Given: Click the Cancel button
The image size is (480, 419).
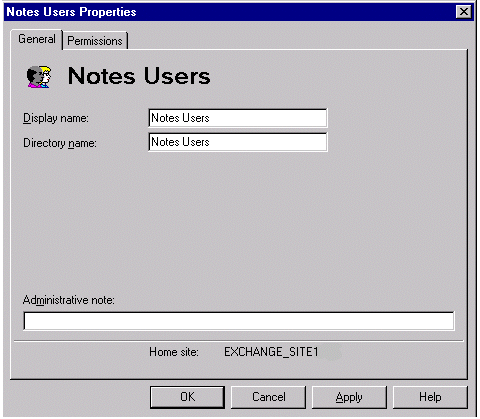Looking at the screenshot, I should pyautogui.click(x=268, y=397).
